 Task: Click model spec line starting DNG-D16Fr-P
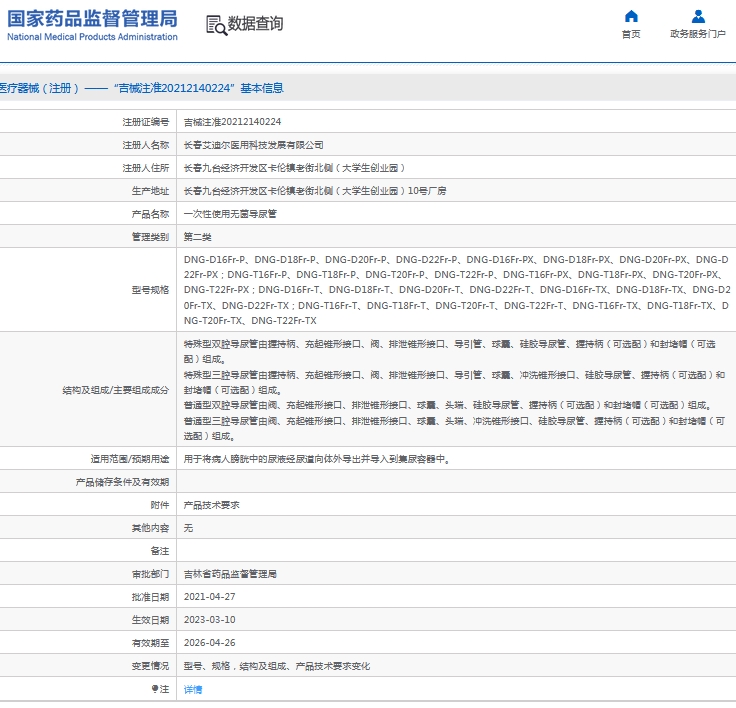[456, 260]
